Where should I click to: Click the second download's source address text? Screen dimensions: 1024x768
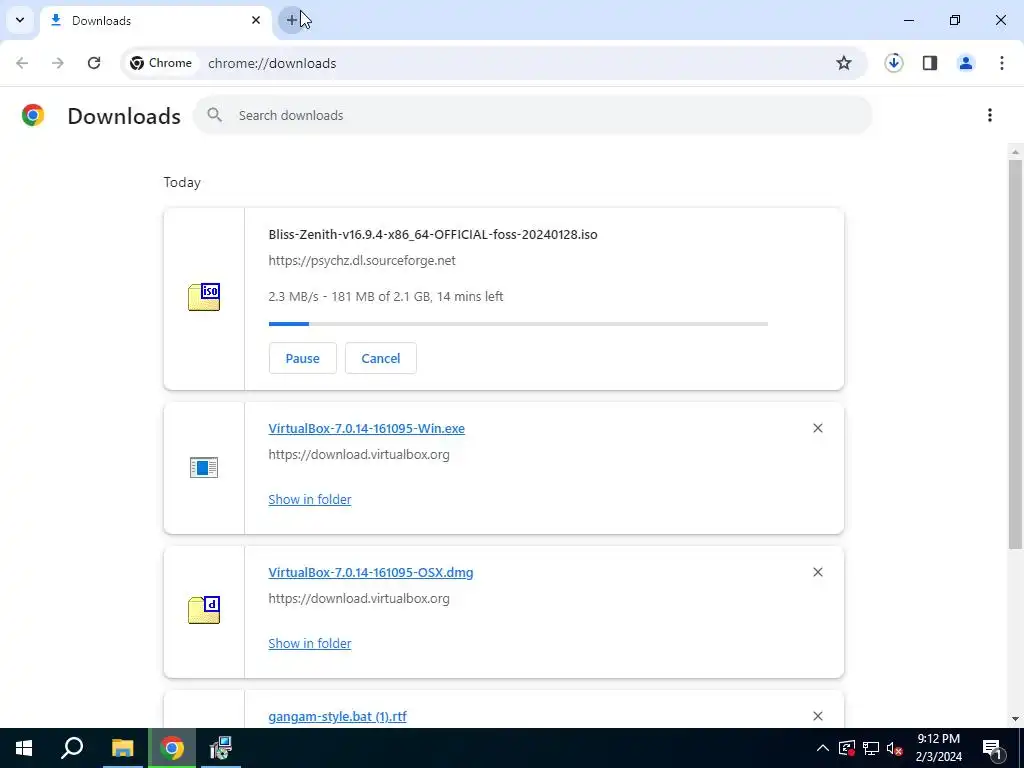[x=359, y=455]
